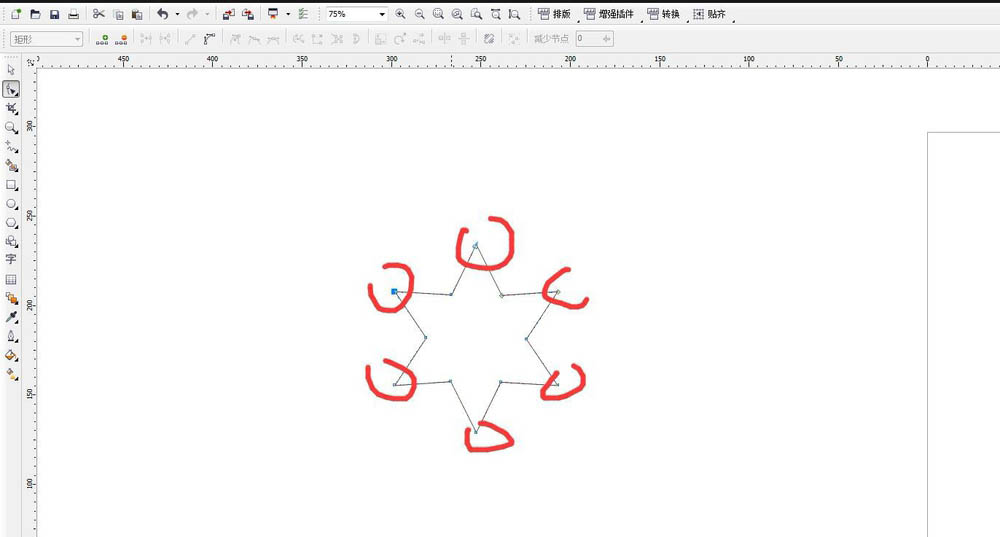1000x537 pixels.
Task: Click the Zoom In magnifier
Action: click(401, 14)
